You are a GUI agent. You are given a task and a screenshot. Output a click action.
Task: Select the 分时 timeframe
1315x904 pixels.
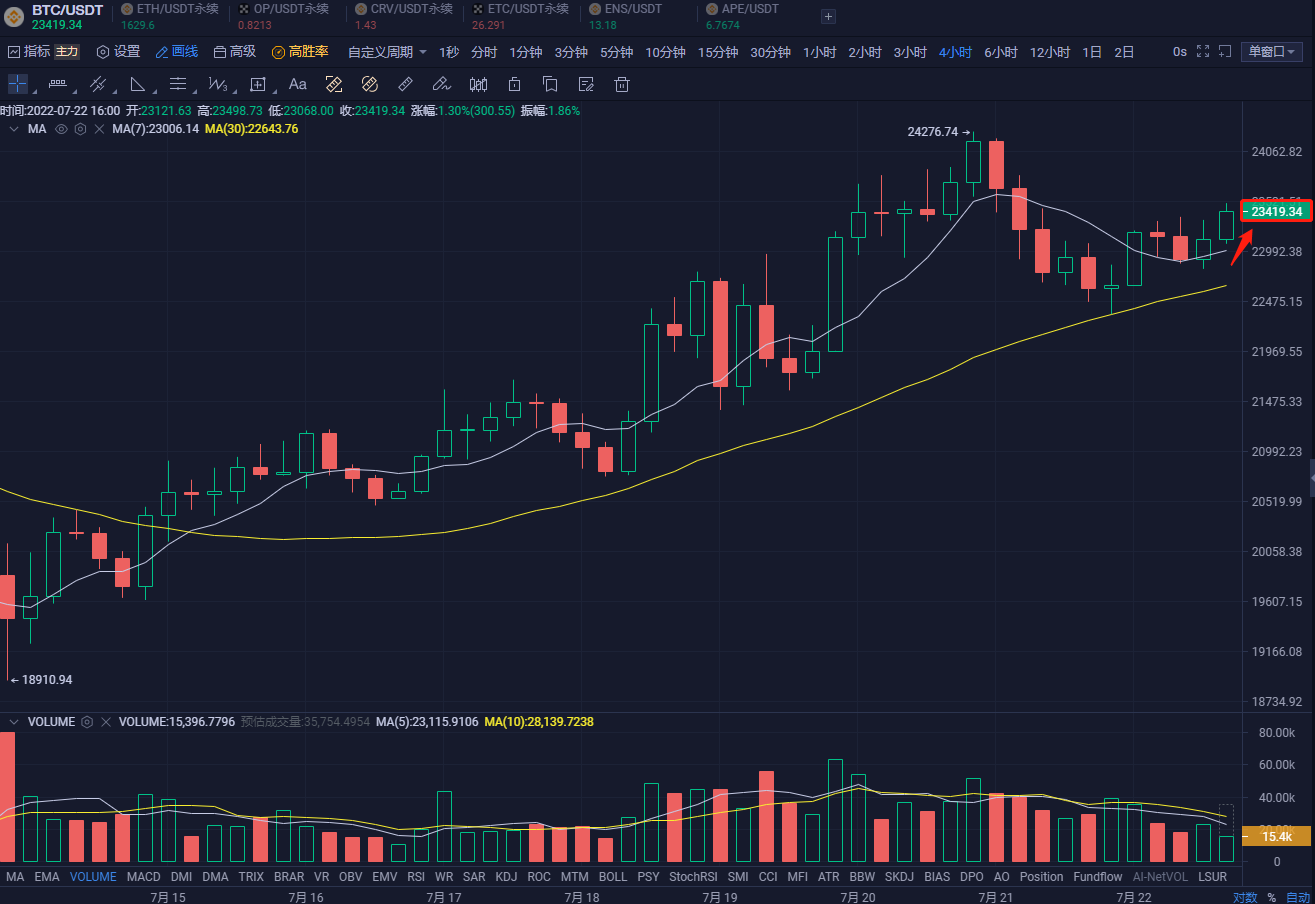pos(483,52)
